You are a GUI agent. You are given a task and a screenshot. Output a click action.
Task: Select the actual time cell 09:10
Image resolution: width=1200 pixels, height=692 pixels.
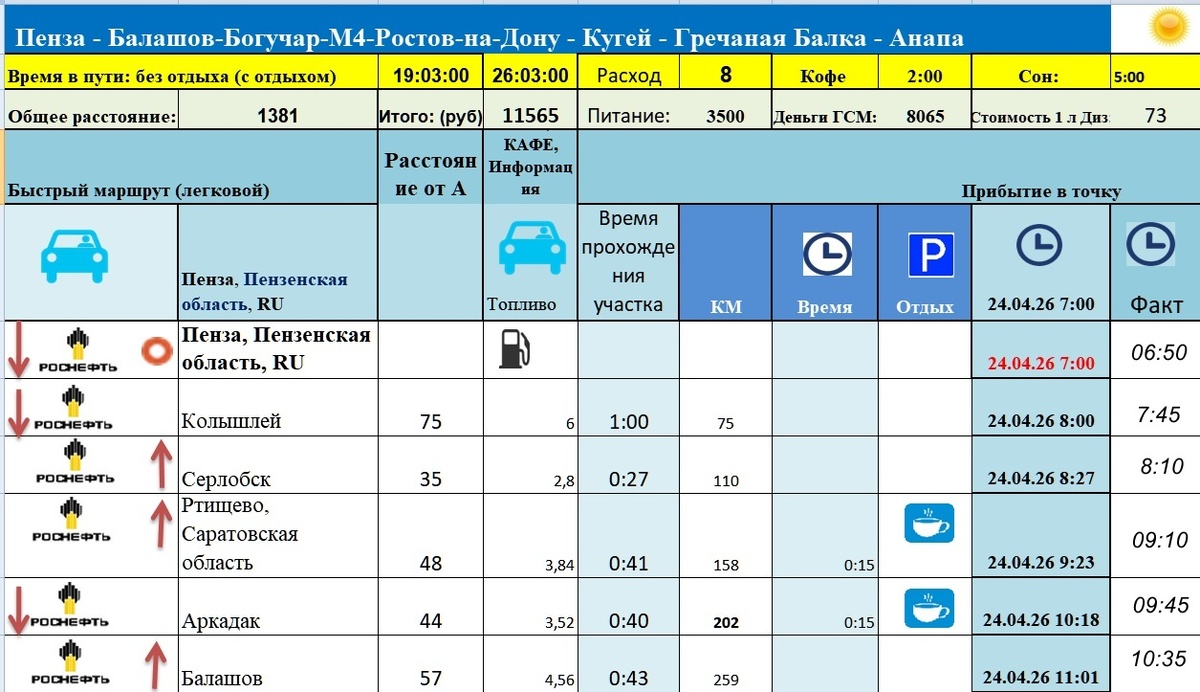coord(1154,535)
